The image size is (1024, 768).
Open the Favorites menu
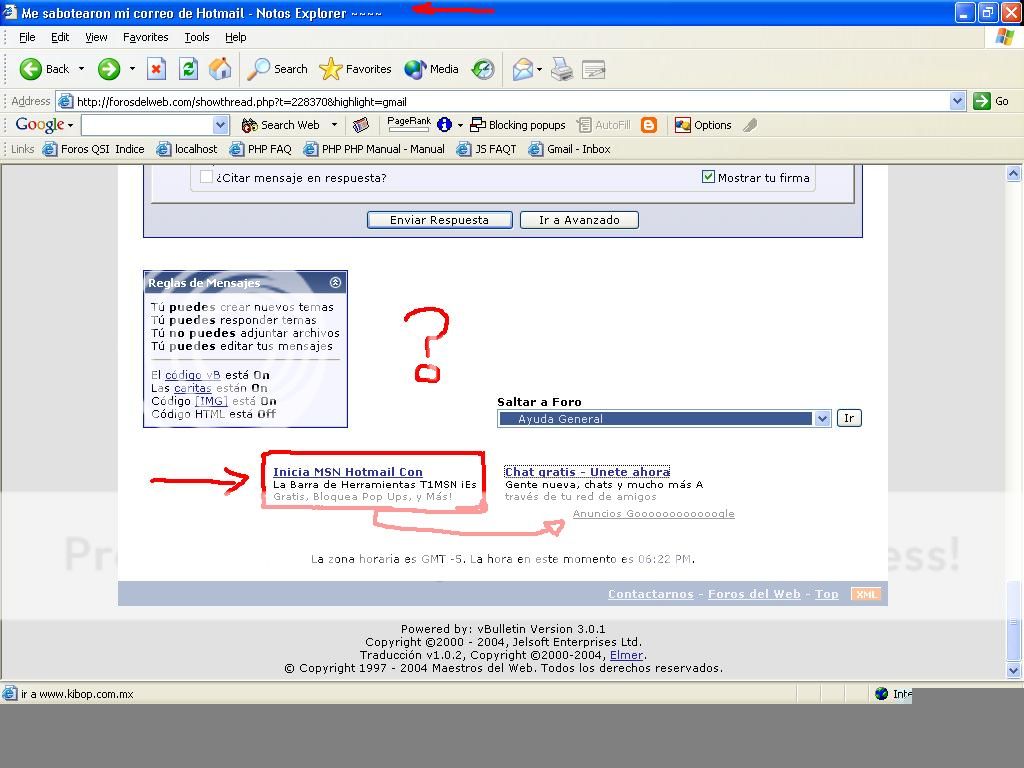pyautogui.click(x=146, y=37)
